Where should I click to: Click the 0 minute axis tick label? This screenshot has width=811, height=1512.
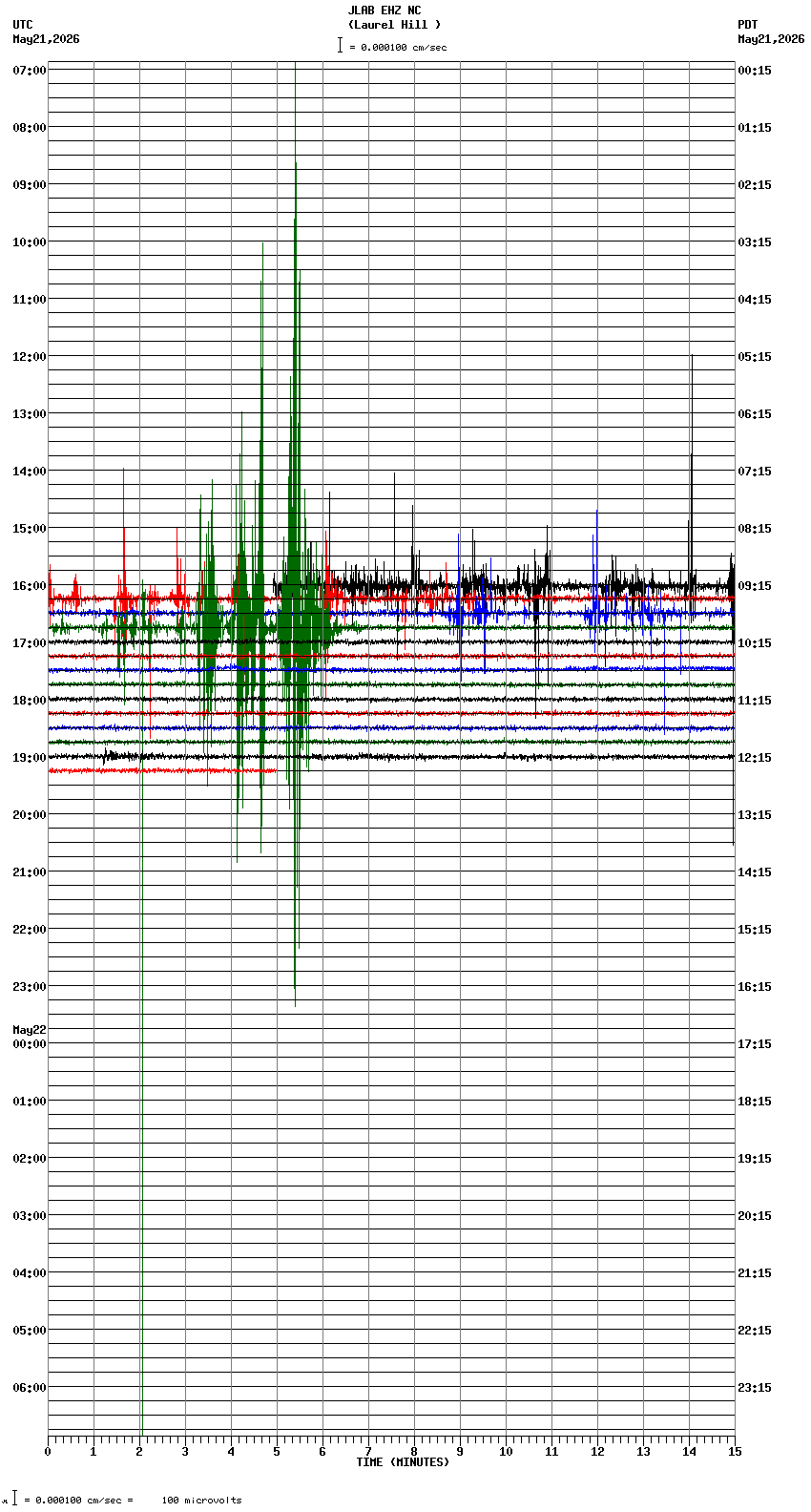[x=48, y=1452]
